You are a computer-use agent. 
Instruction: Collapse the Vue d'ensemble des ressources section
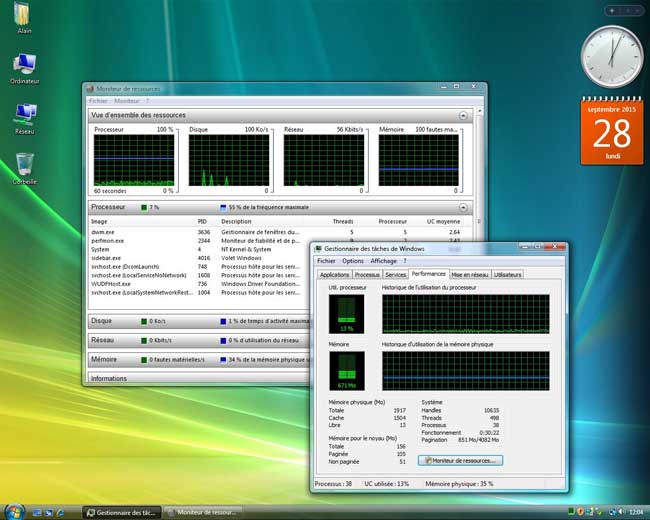pos(463,116)
